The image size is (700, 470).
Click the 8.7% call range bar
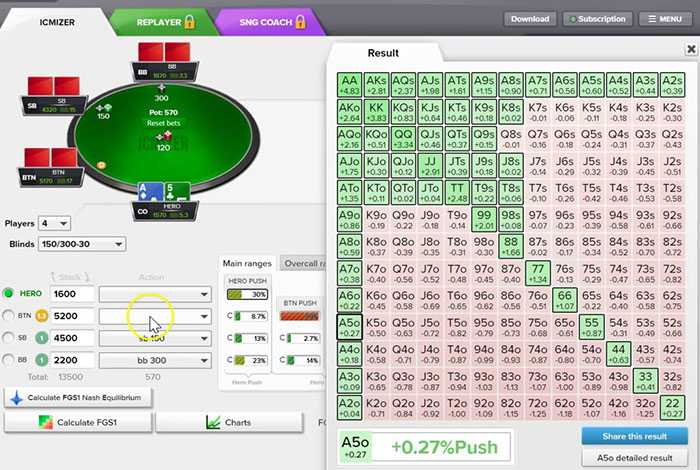(x=251, y=316)
